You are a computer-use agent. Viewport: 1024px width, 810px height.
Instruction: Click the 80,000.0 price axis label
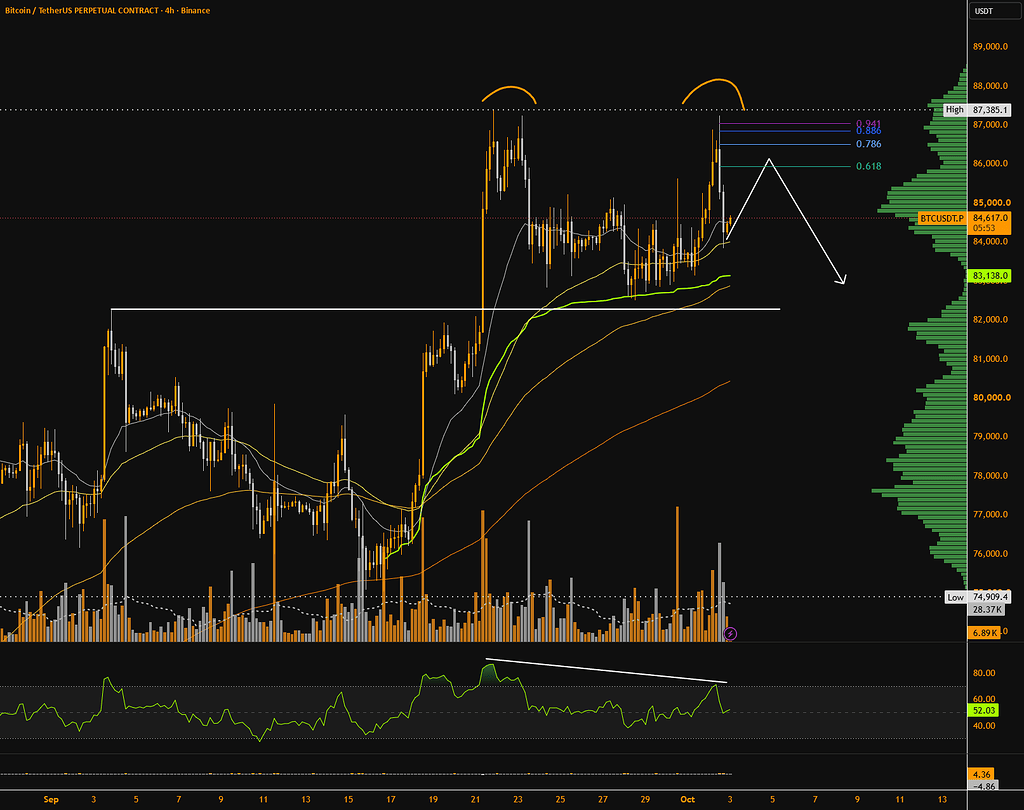click(x=991, y=397)
